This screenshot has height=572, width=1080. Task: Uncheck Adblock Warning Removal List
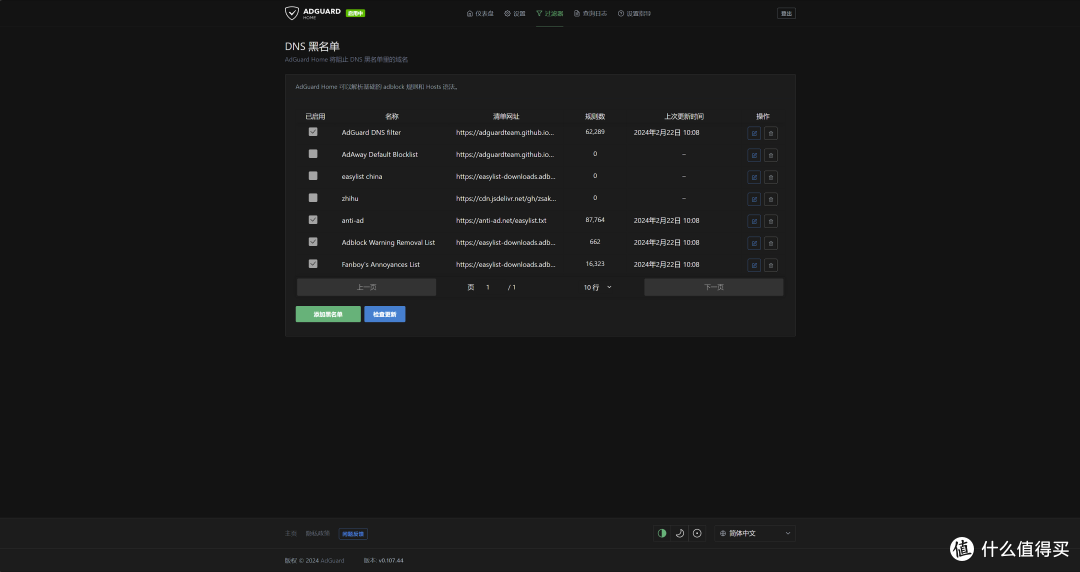[313, 242]
